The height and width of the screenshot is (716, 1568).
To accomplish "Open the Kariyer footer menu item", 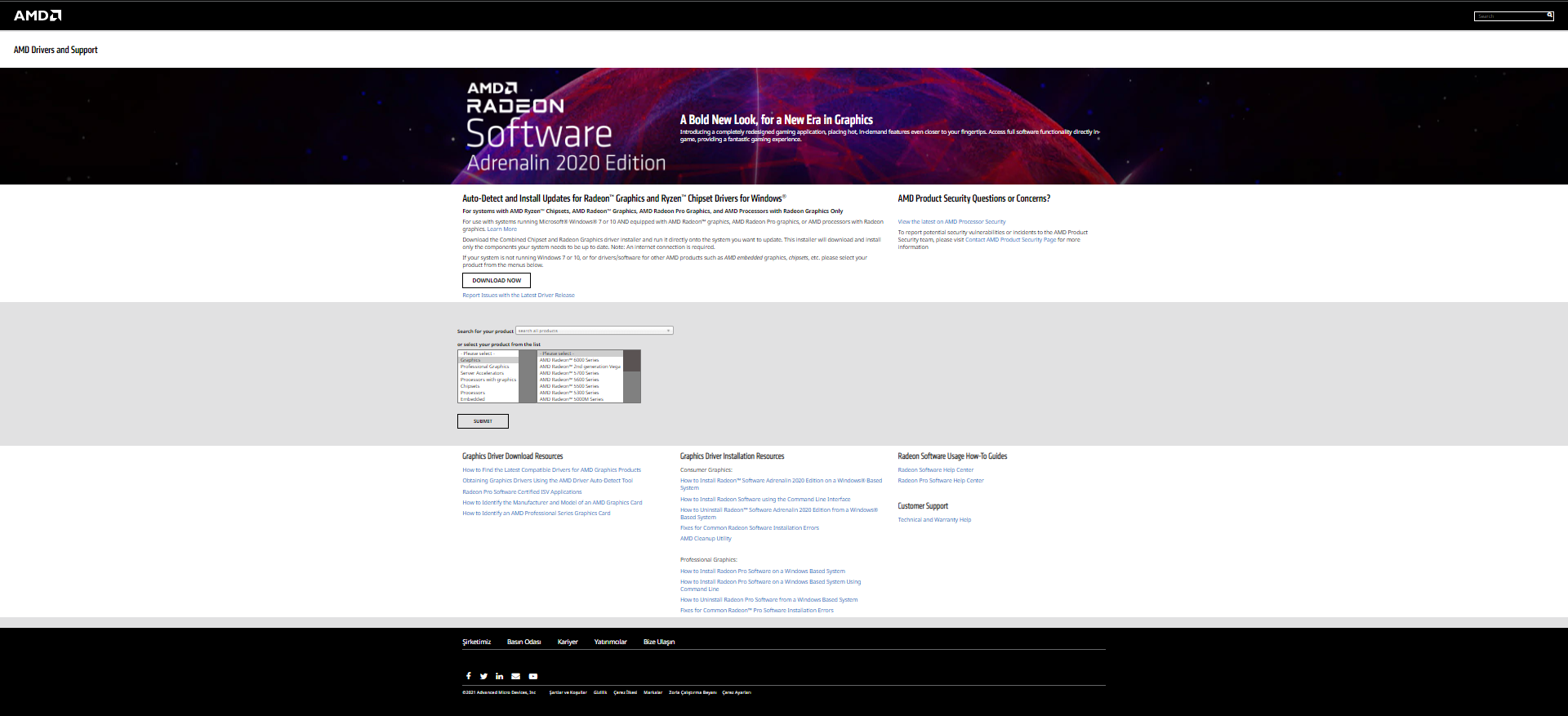I will (568, 642).
